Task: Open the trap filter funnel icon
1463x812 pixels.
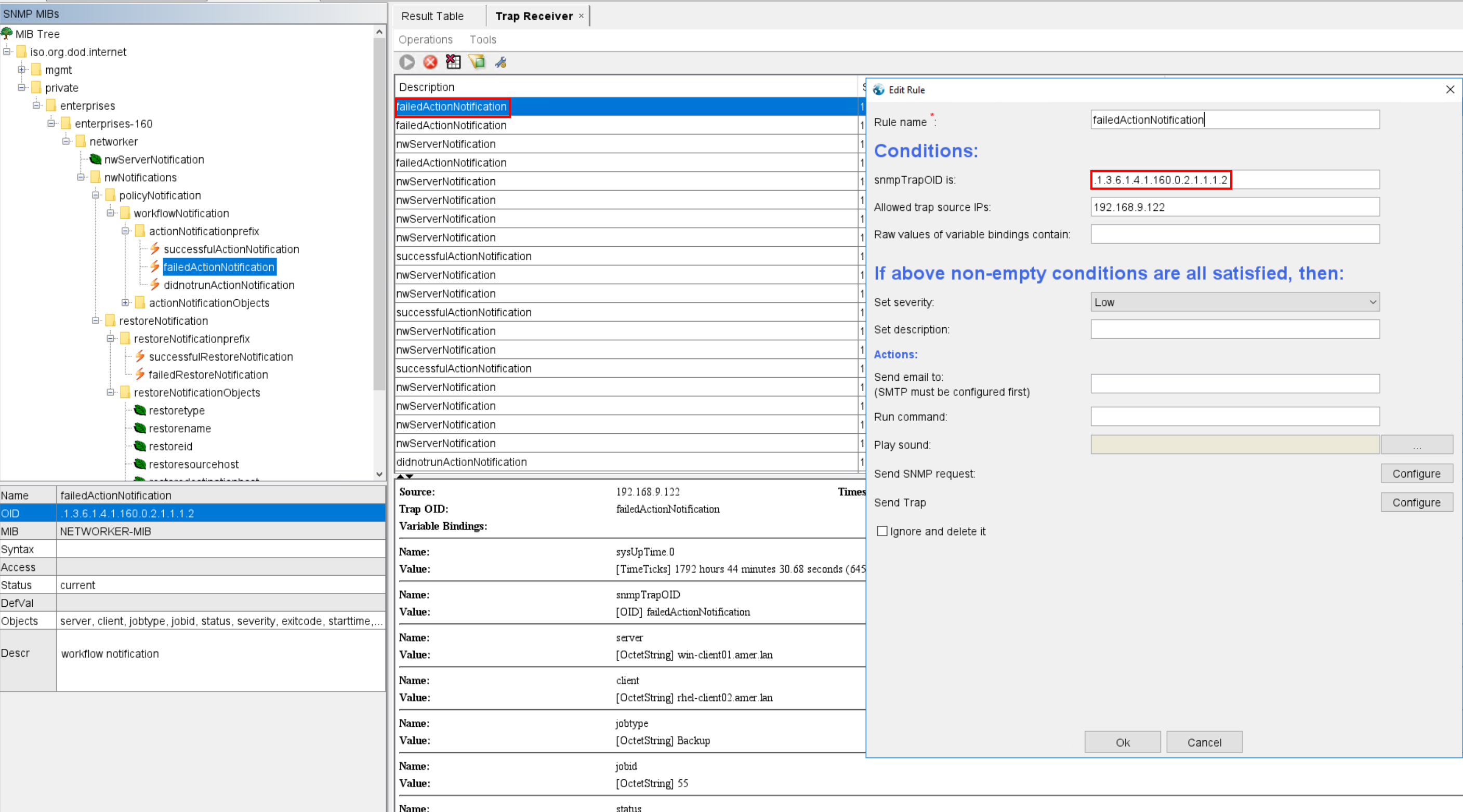Action: (x=477, y=62)
